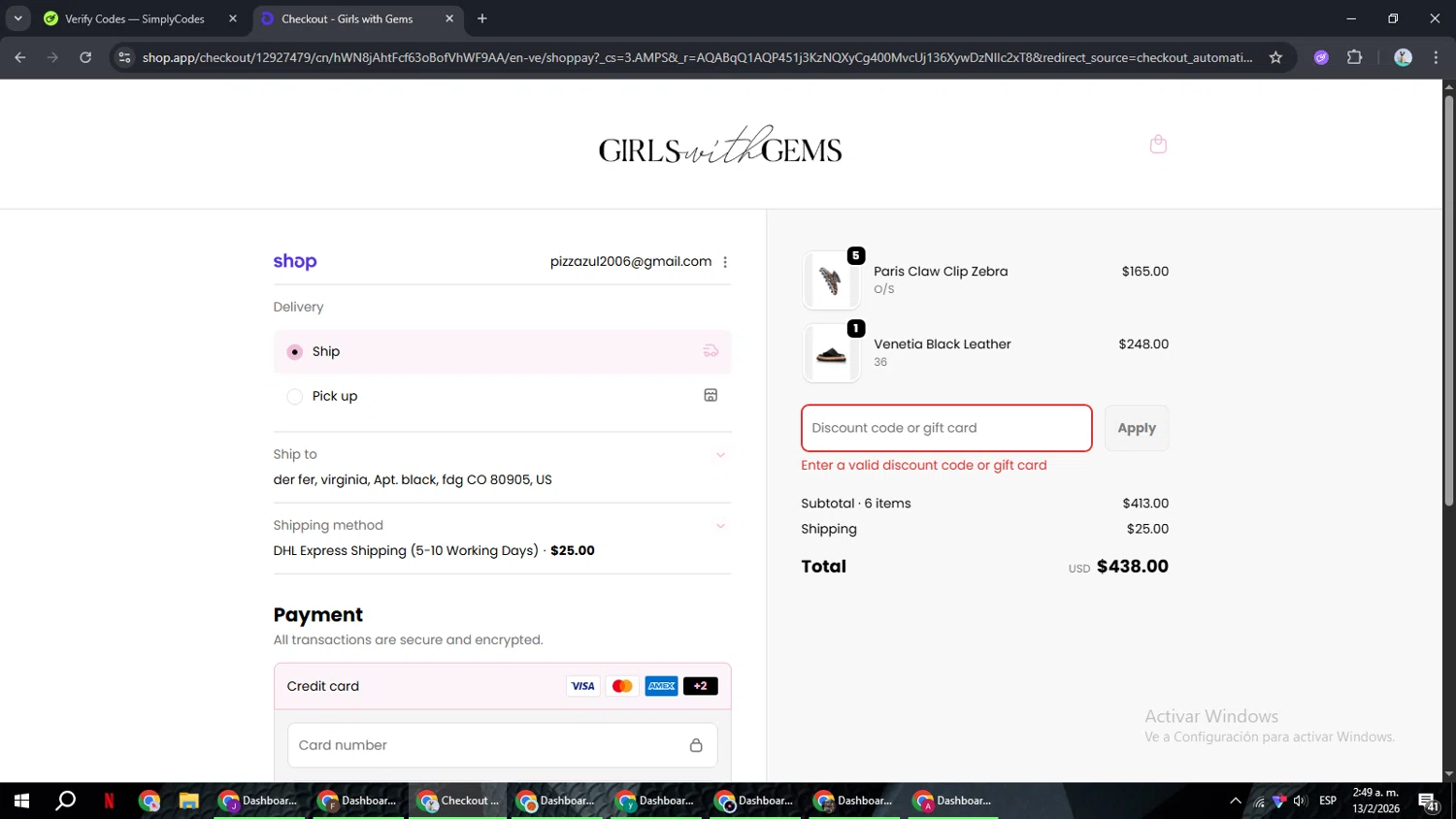Viewport: 1456px width, 819px height.
Task: Click the Shop Pay logo
Action: click(x=295, y=261)
